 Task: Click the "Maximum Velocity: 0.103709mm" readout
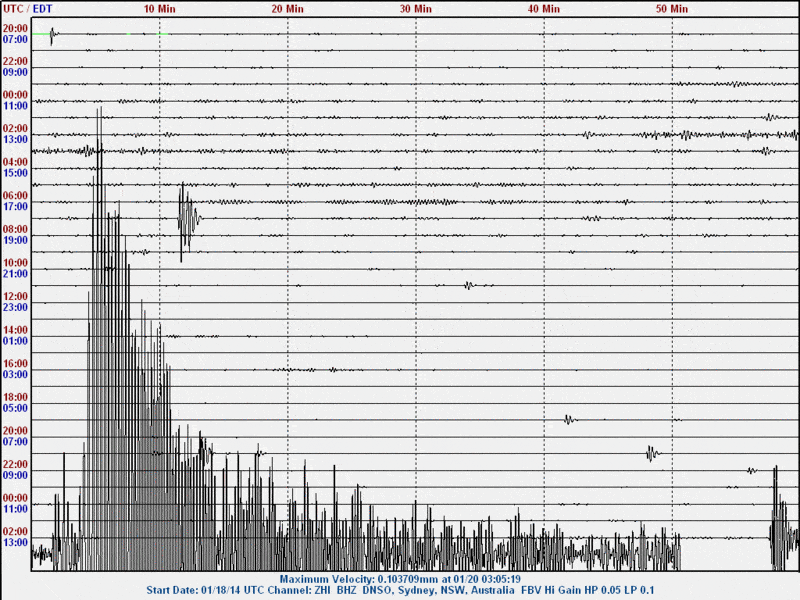coord(359,580)
